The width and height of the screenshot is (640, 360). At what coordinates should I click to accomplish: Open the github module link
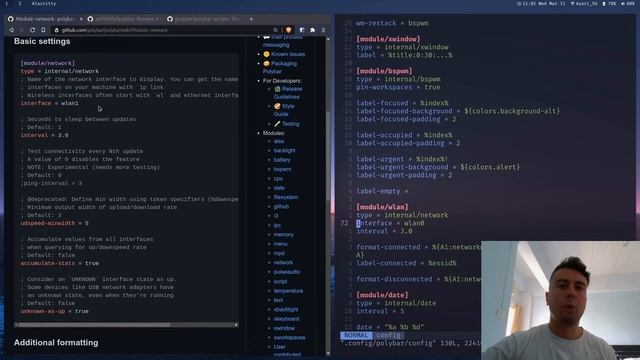coord(281,207)
